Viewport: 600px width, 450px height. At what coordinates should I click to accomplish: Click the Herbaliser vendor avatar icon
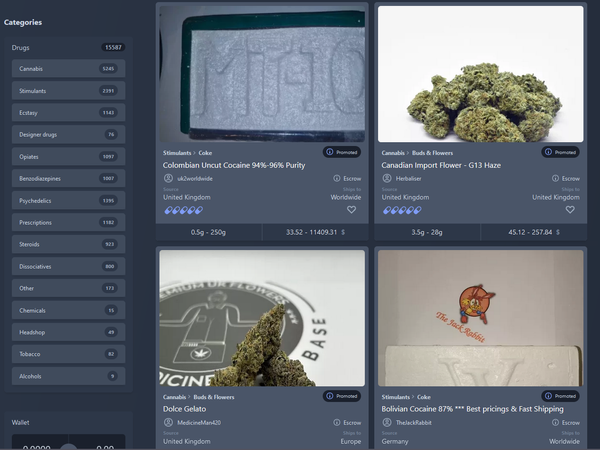point(386,178)
